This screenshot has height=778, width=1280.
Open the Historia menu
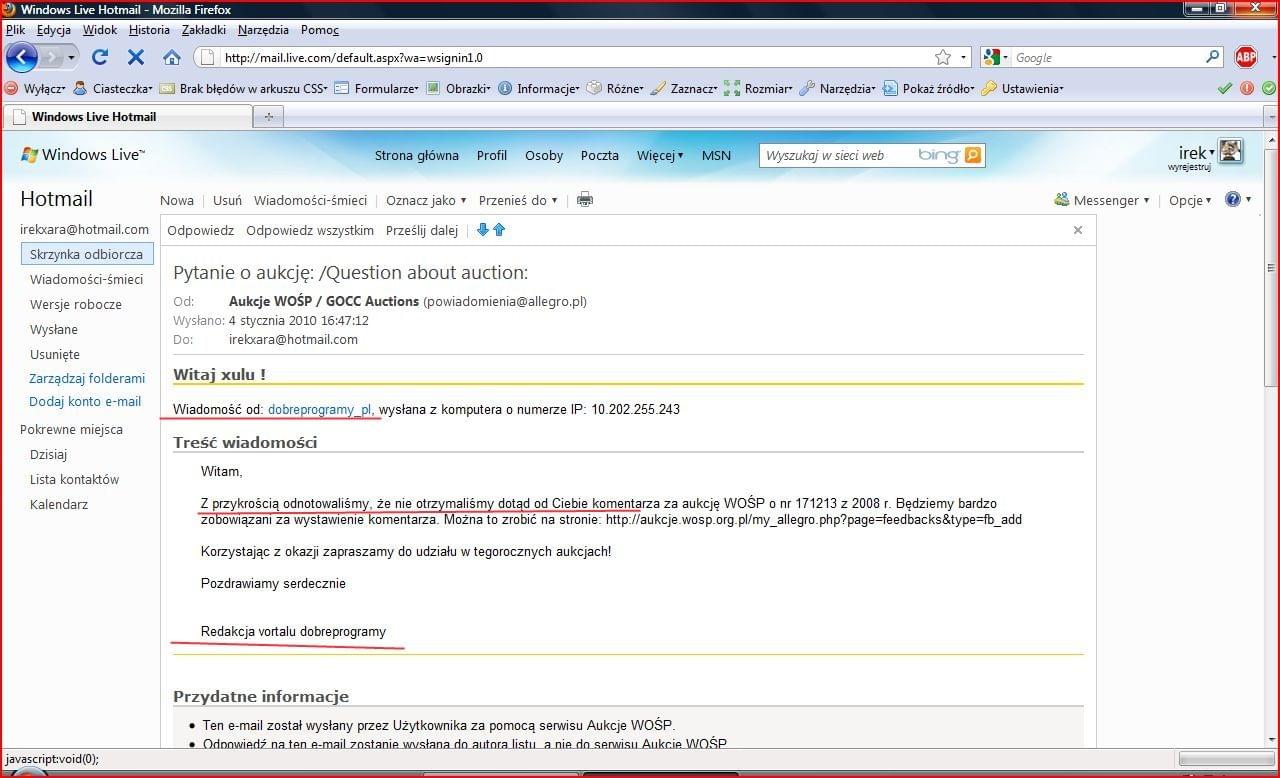(149, 30)
